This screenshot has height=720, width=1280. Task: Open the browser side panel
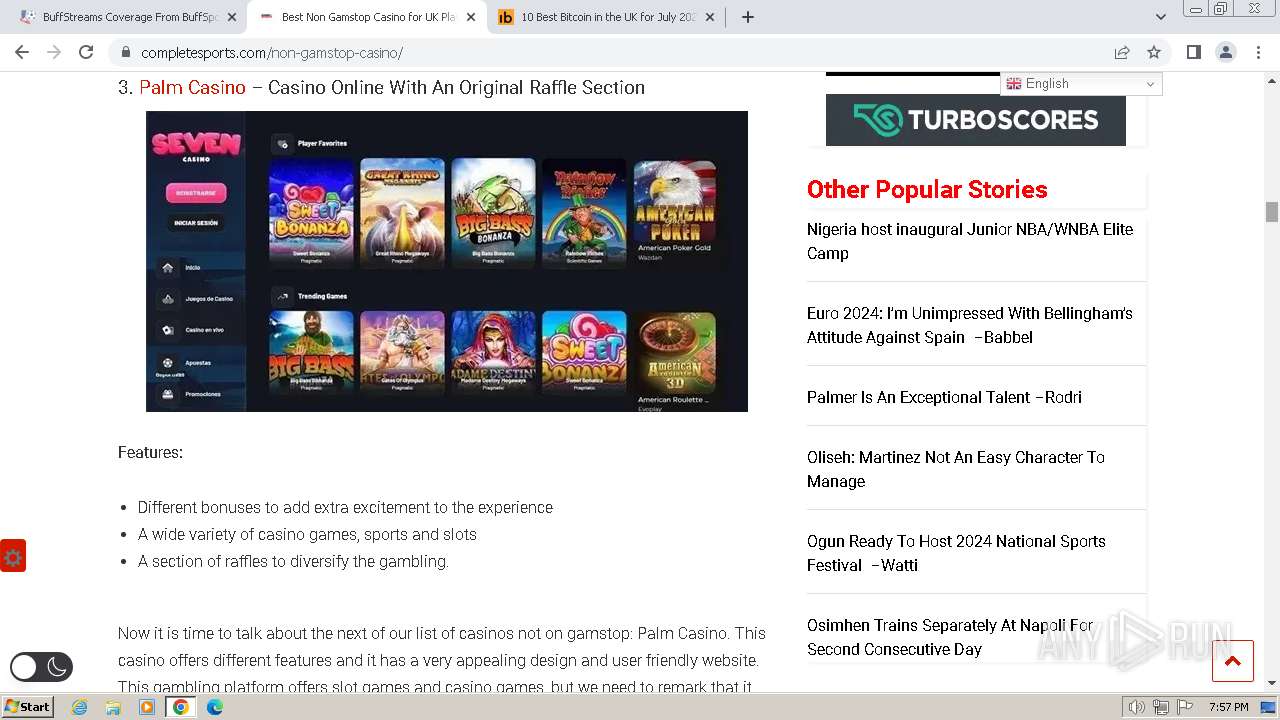tap(1193, 52)
